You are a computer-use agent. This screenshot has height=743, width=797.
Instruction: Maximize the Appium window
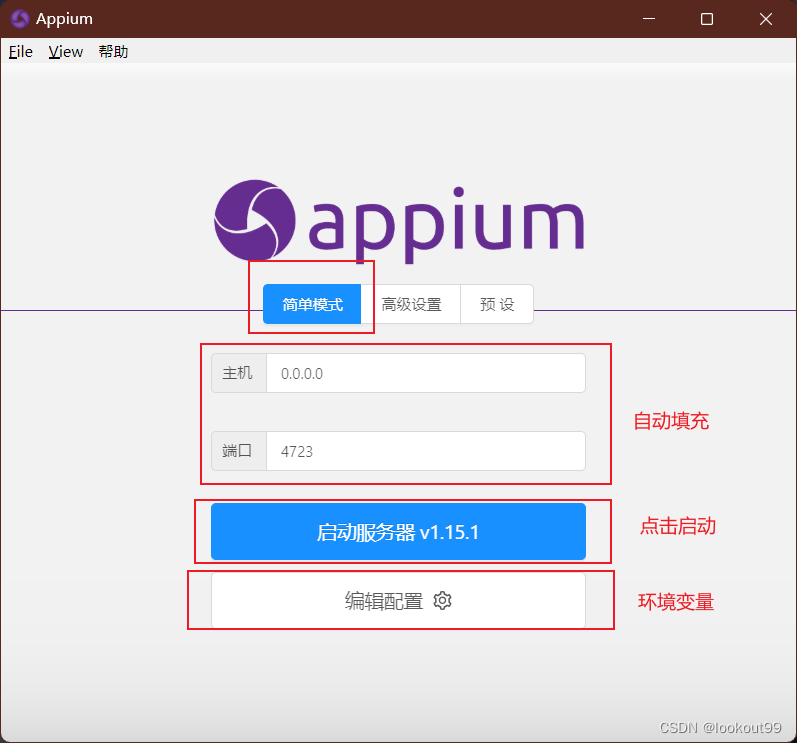pos(707,19)
